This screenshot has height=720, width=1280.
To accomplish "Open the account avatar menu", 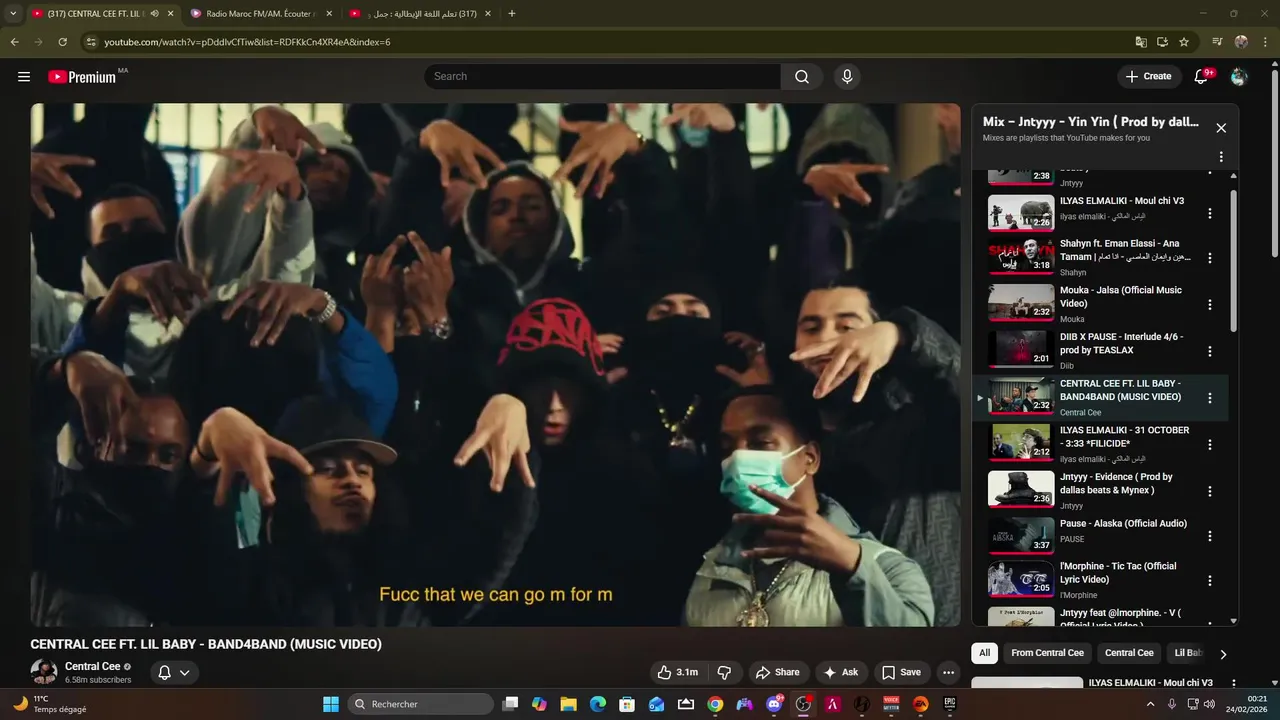I will (1239, 77).
